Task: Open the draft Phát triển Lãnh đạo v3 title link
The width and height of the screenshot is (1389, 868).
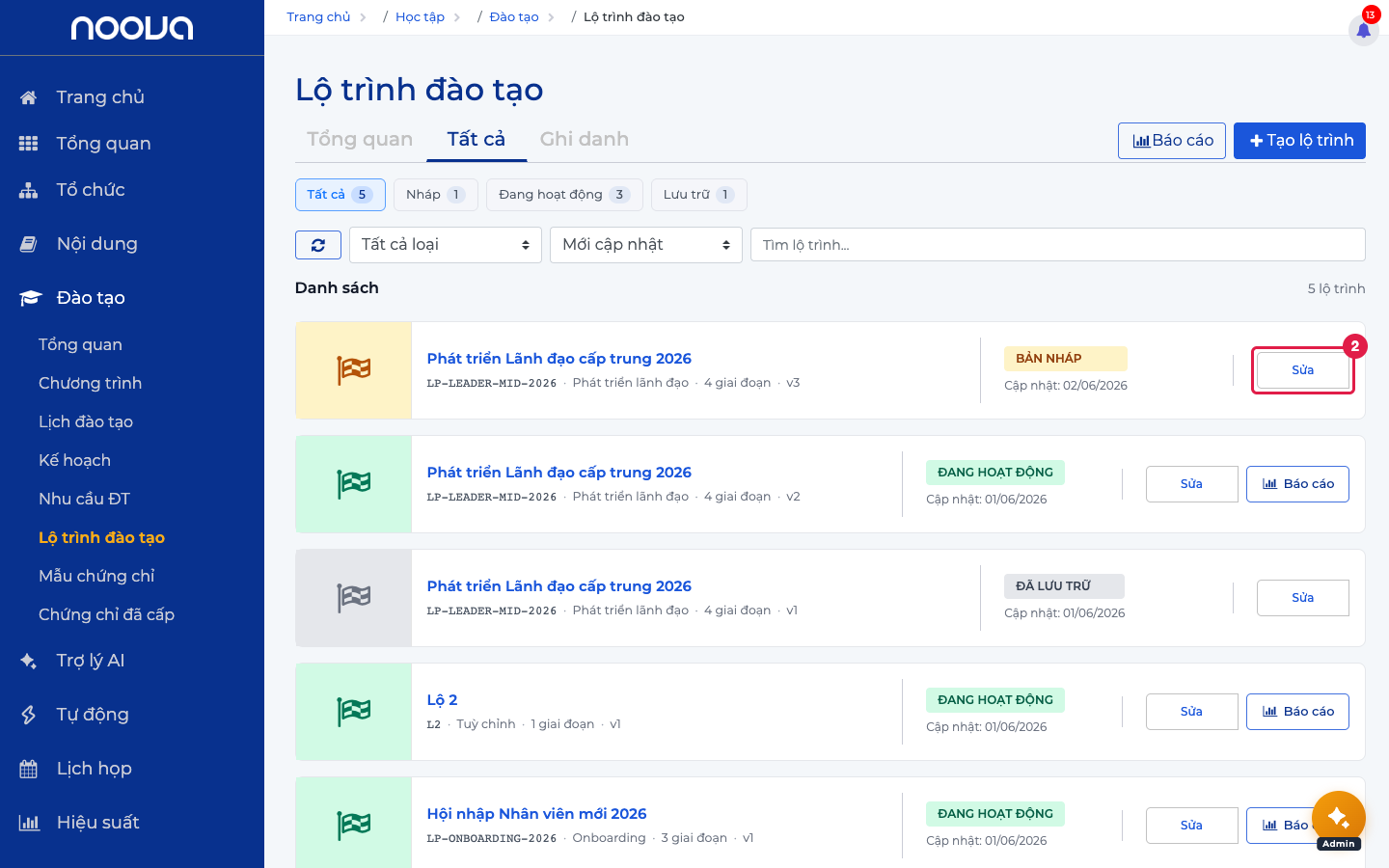Action: point(559,359)
